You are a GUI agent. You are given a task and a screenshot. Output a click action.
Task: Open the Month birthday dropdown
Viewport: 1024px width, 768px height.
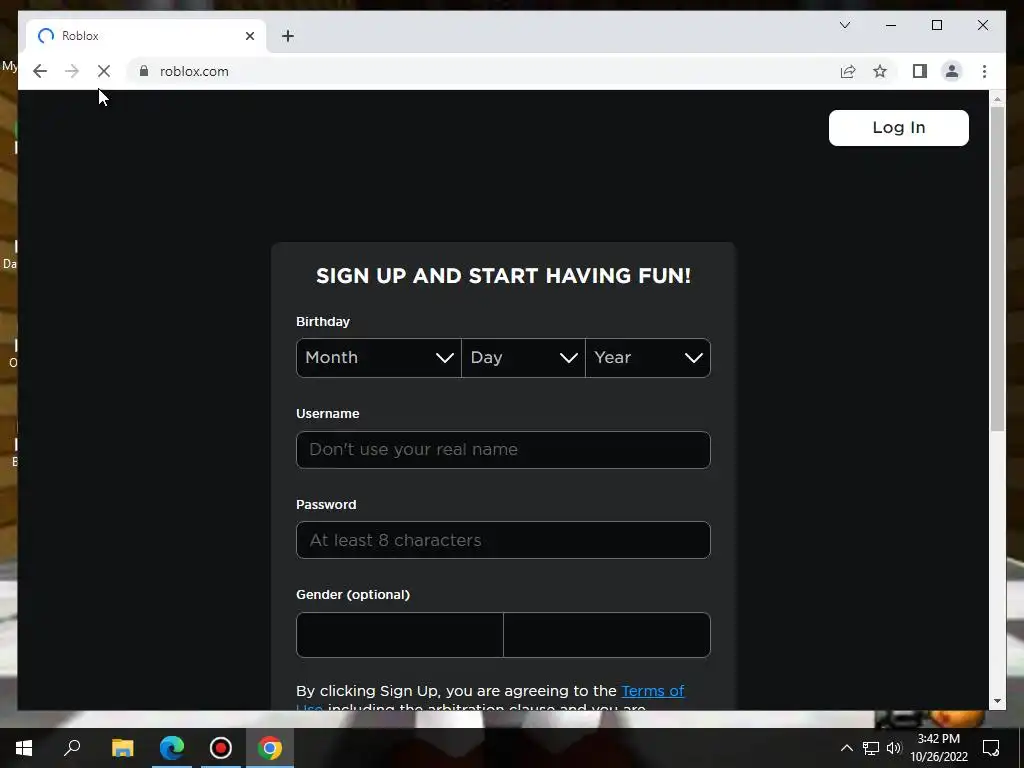379,358
